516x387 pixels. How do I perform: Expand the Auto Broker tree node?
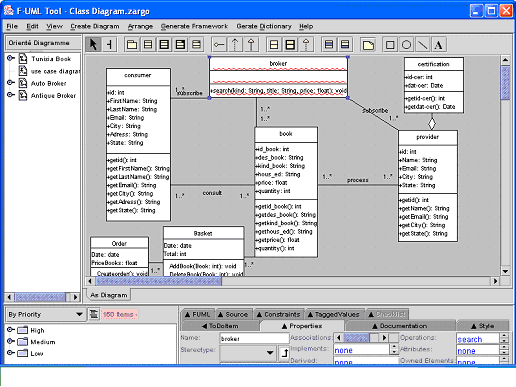[11, 82]
